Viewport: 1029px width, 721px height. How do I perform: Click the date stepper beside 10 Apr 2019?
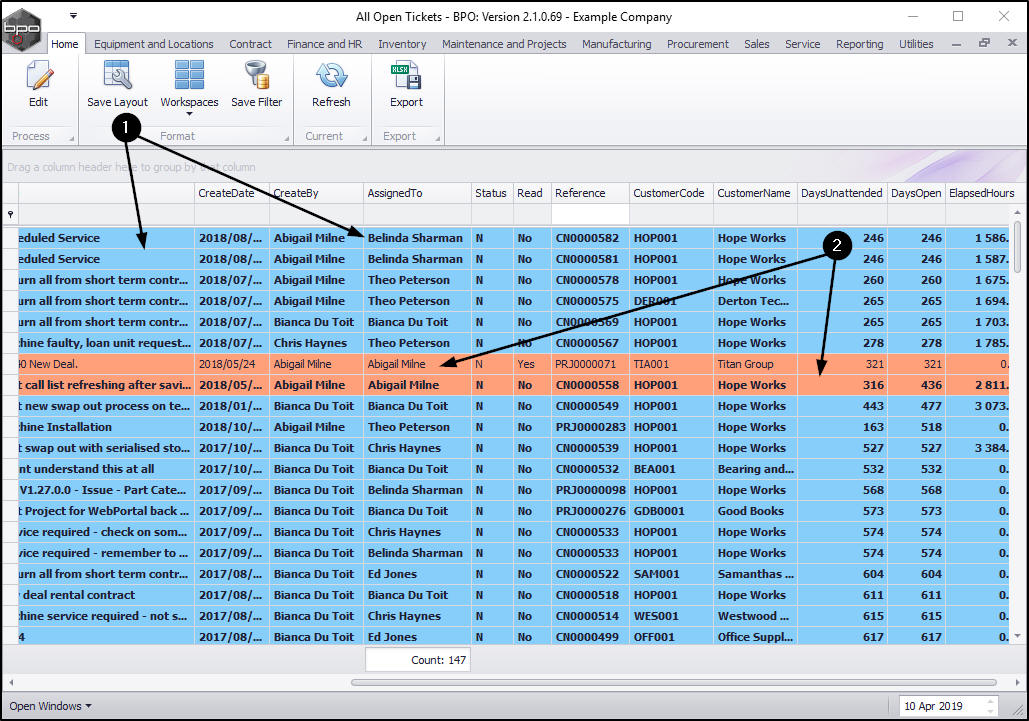[990, 706]
